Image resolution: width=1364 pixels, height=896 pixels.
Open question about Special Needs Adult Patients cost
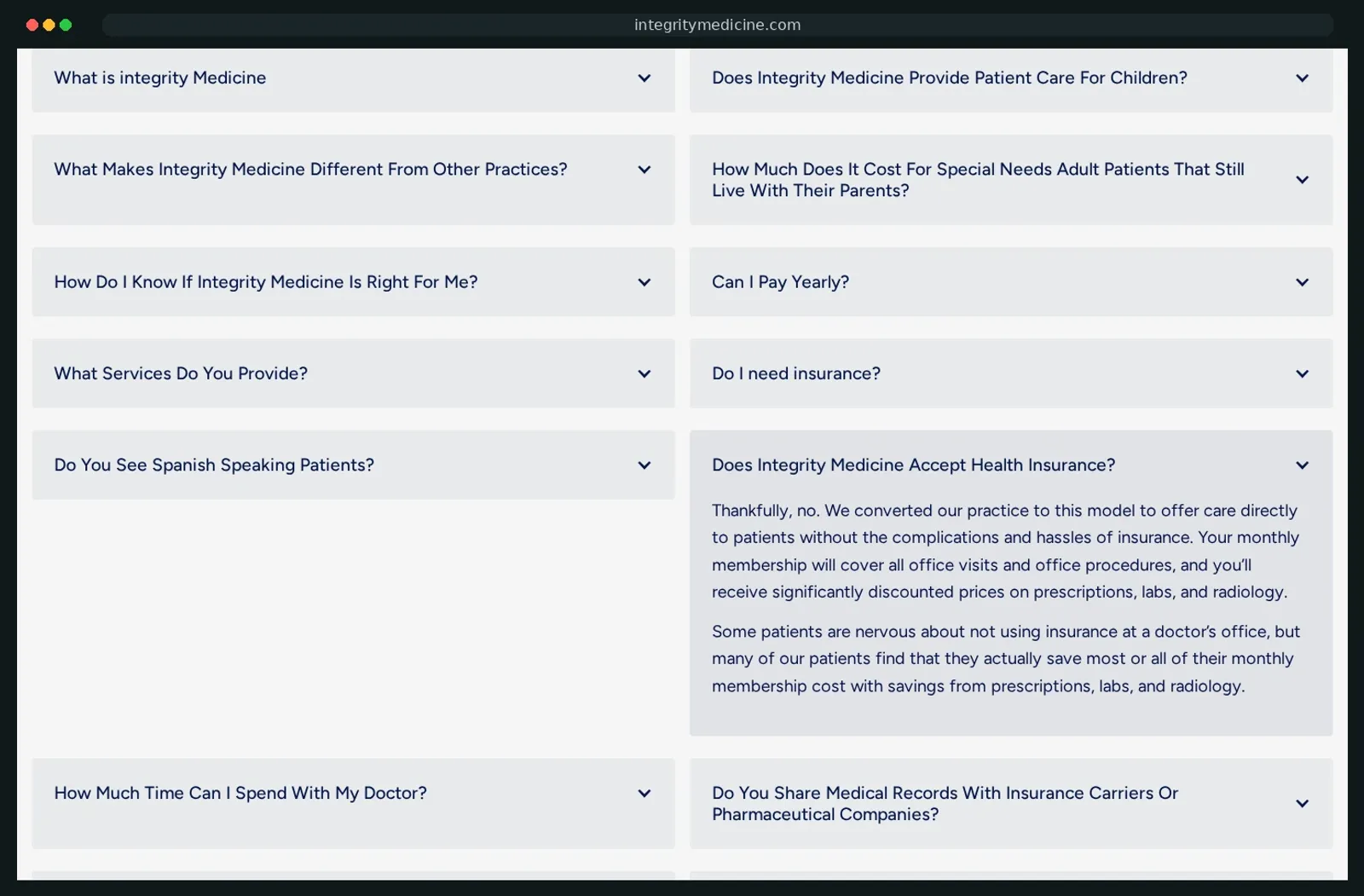(x=978, y=180)
